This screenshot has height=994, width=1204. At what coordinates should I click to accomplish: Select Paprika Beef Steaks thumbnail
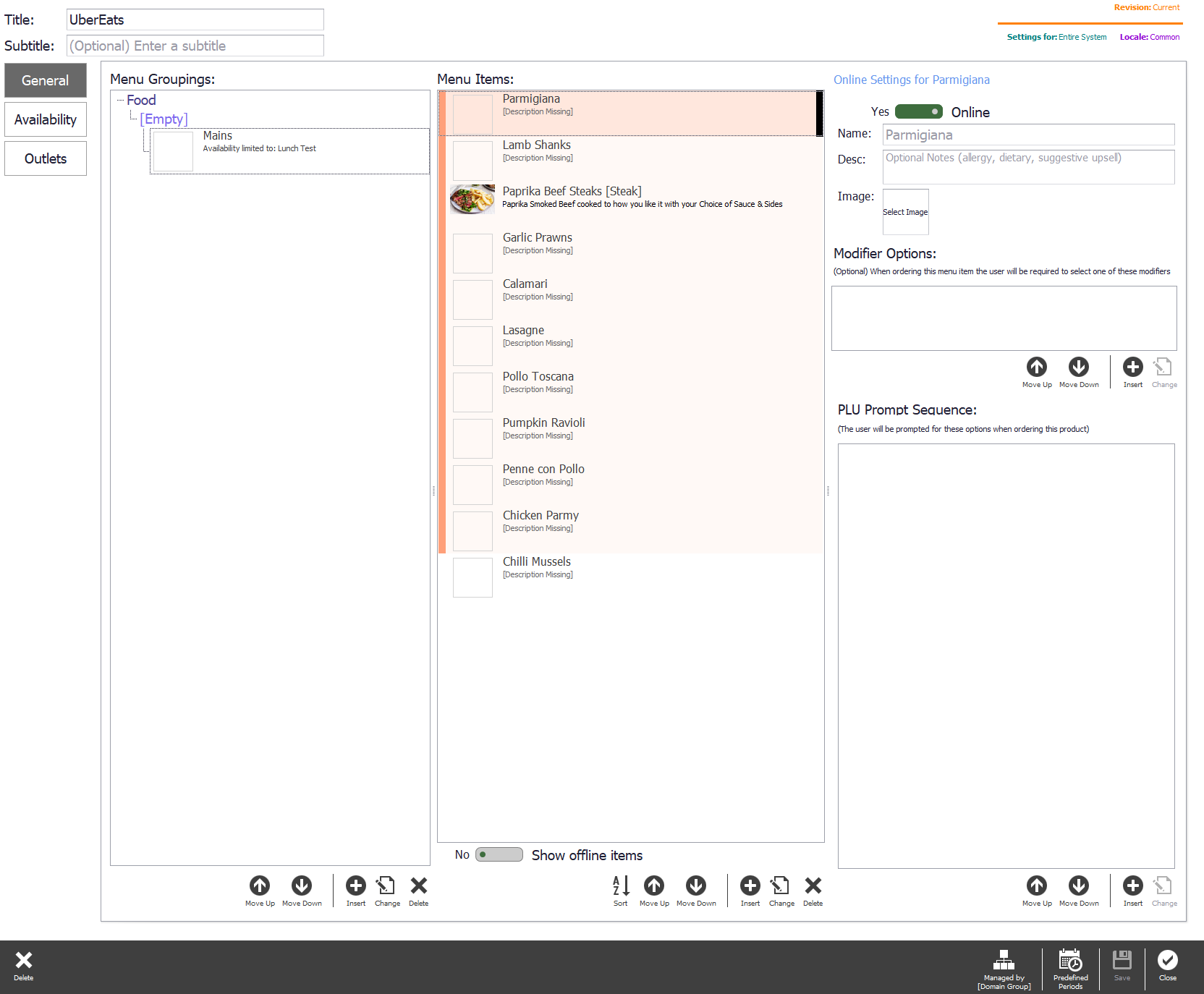[472, 199]
